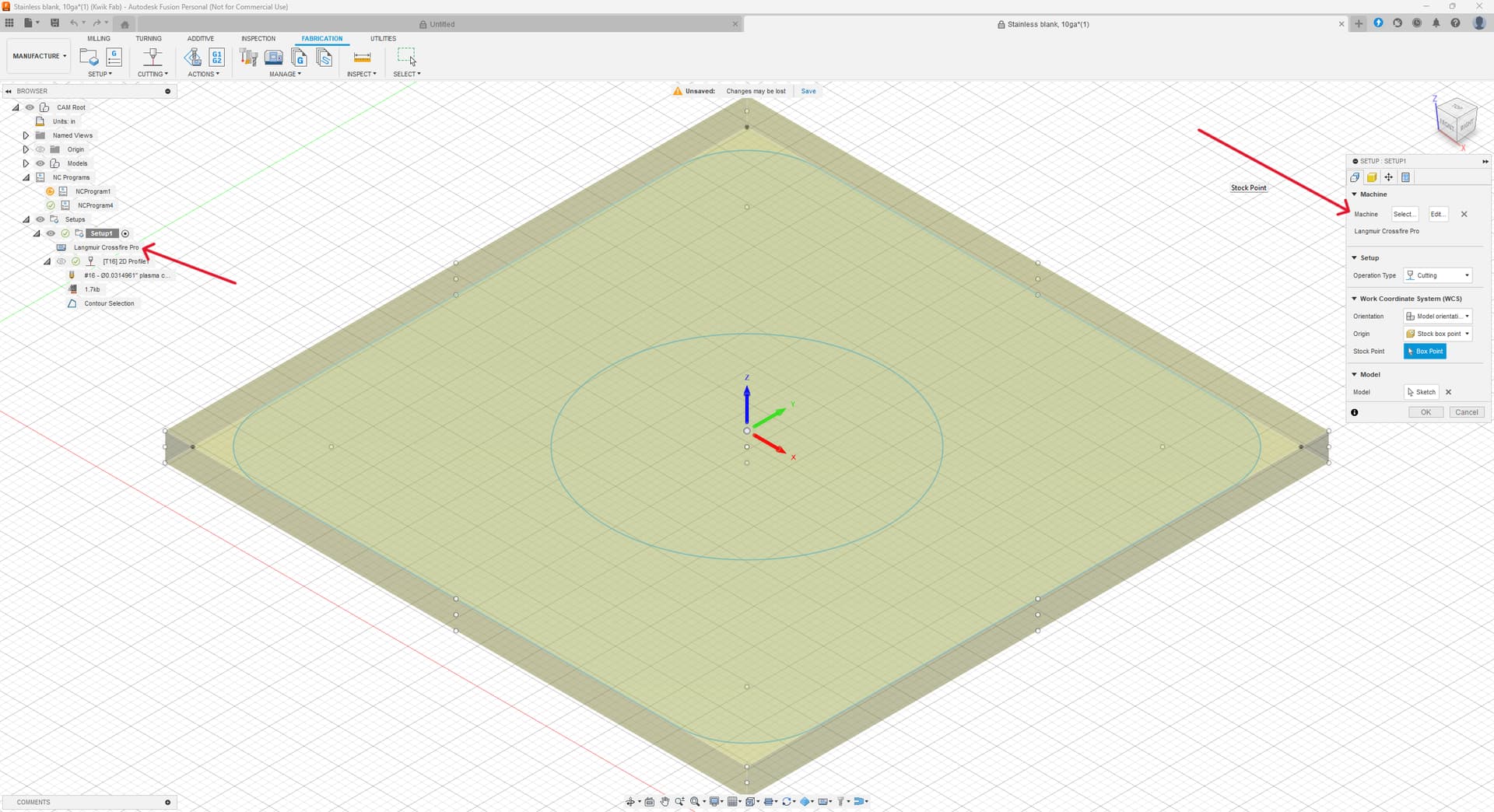Clear the machine with X button
The width and height of the screenshot is (1494, 812).
pos(1464,214)
